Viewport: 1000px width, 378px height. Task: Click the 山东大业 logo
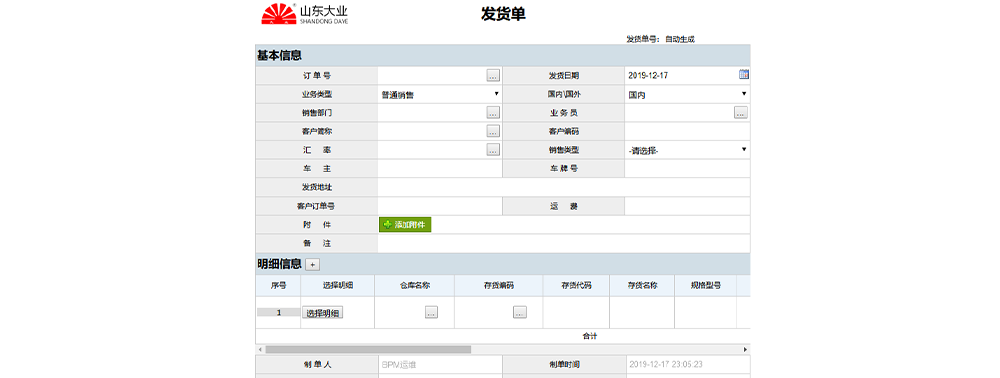pyautogui.click(x=304, y=14)
